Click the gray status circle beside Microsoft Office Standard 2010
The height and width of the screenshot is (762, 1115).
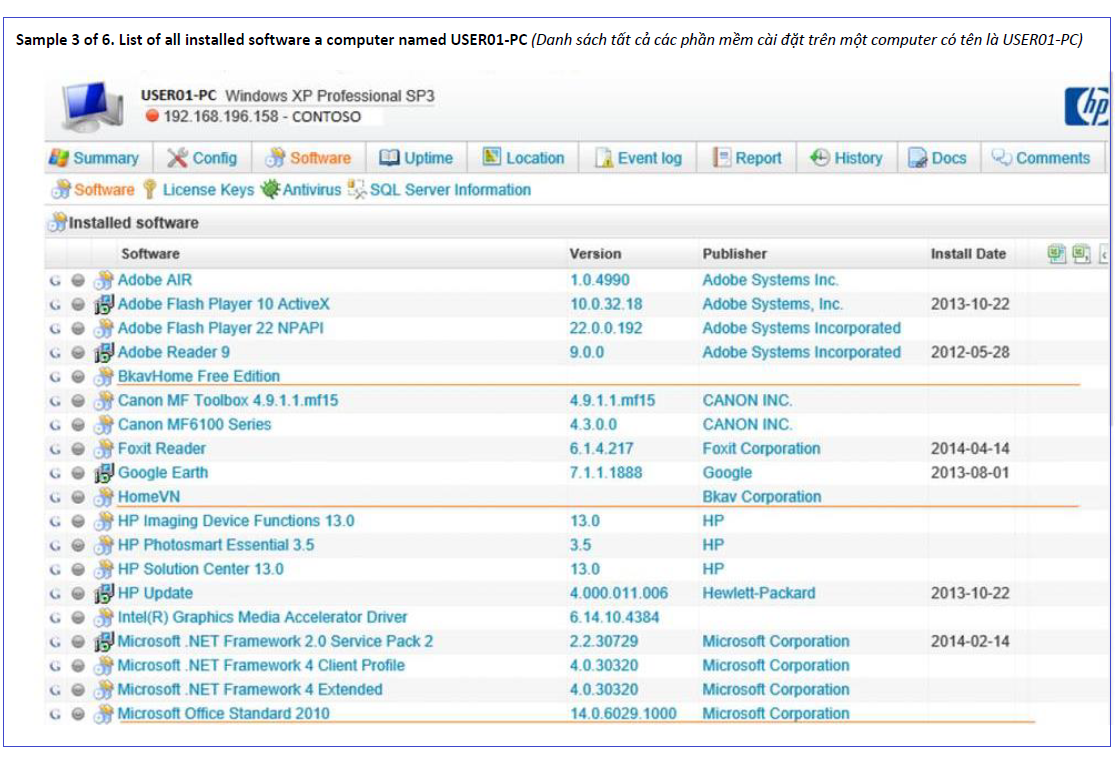(78, 714)
